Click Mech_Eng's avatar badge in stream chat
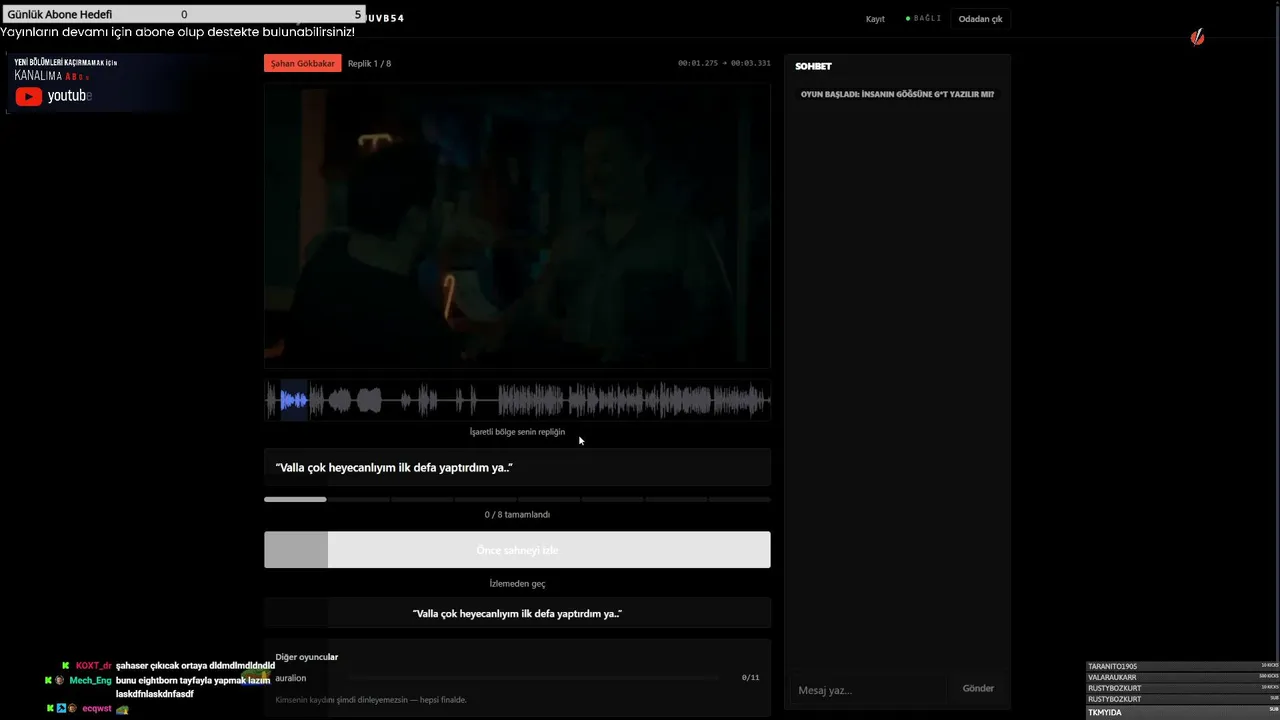The image size is (1280, 720). (60, 680)
